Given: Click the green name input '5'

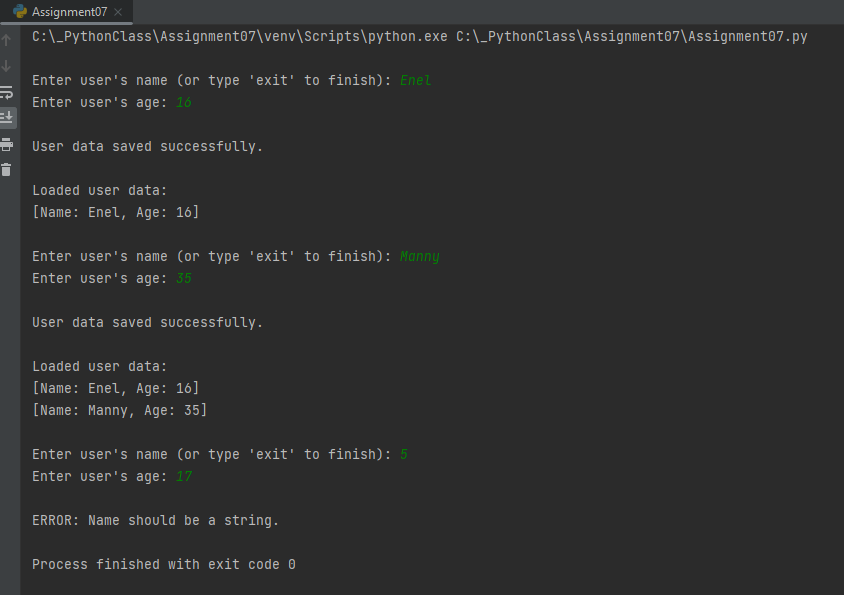Looking at the screenshot, I should click(404, 454).
